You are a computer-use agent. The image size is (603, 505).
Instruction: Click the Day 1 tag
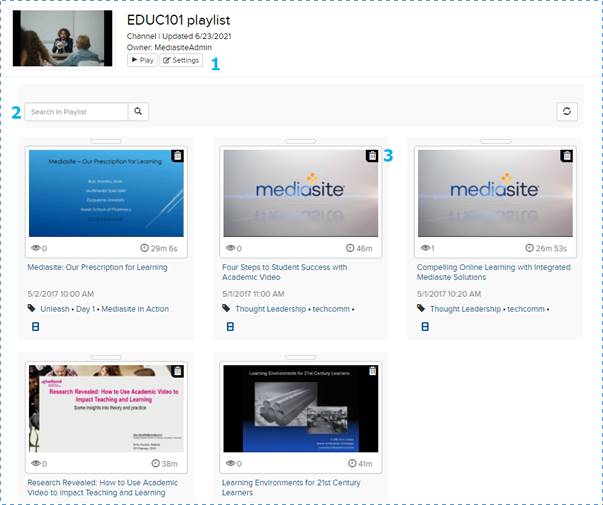pyautogui.click(x=85, y=309)
